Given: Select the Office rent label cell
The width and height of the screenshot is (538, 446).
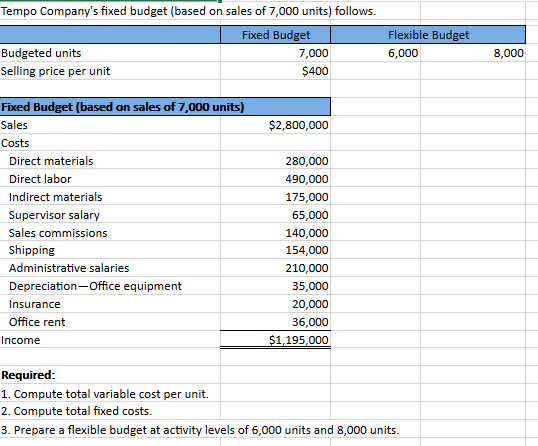Looking at the screenshot, I should click(110, 322).
